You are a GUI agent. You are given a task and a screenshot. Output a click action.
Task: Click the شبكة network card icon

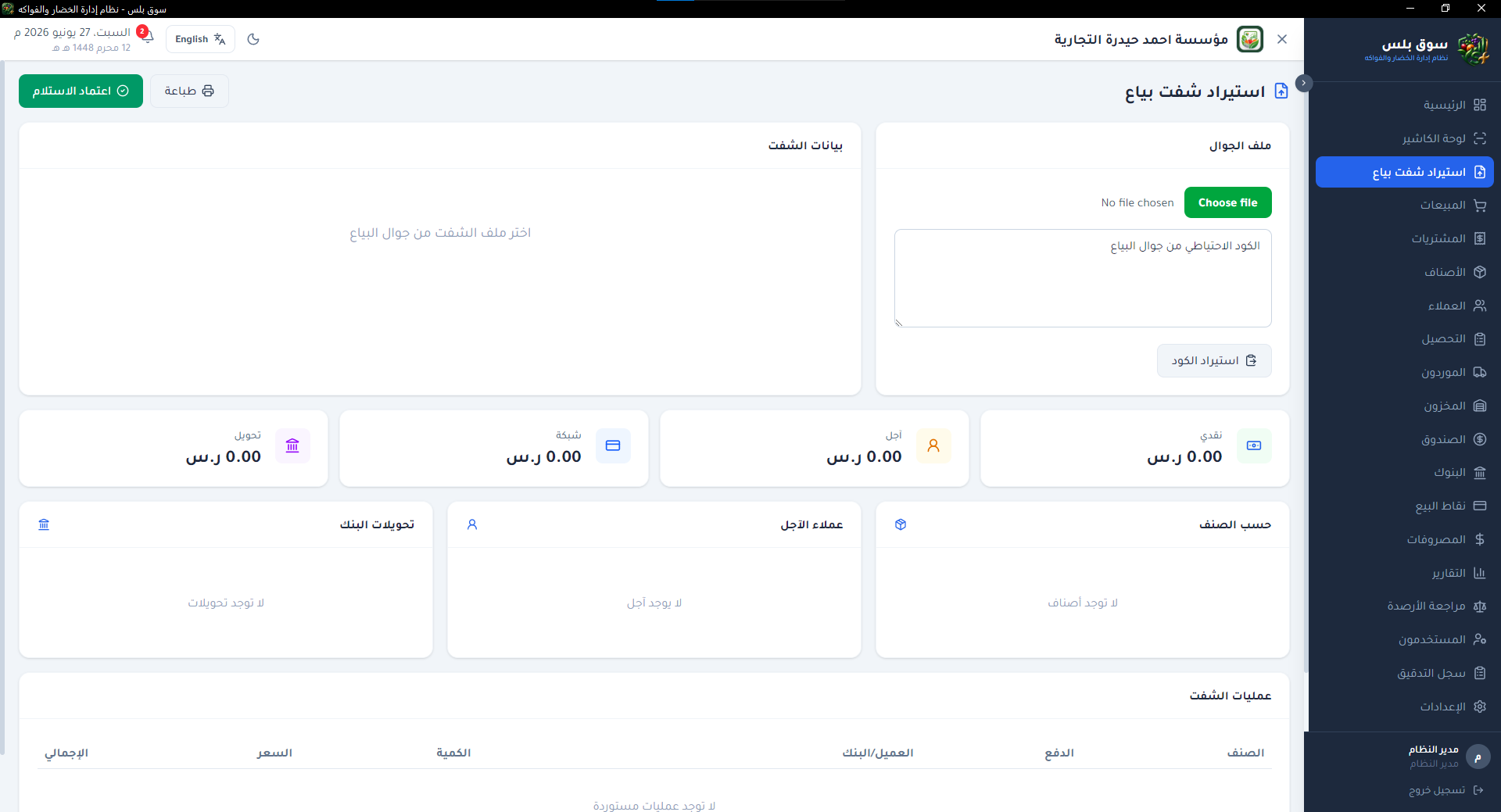(613, 445)
